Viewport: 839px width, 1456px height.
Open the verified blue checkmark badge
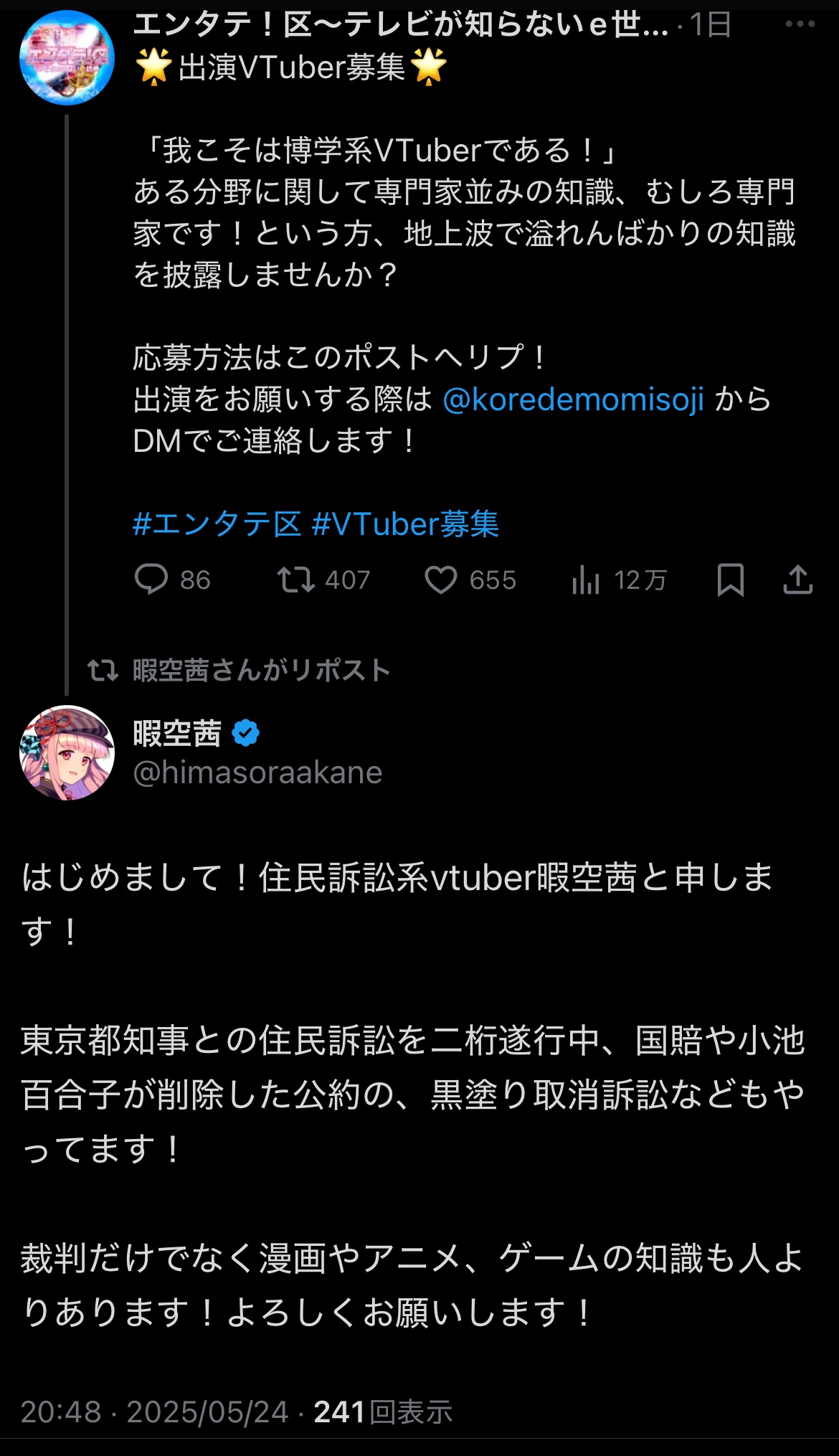[246, 733]
